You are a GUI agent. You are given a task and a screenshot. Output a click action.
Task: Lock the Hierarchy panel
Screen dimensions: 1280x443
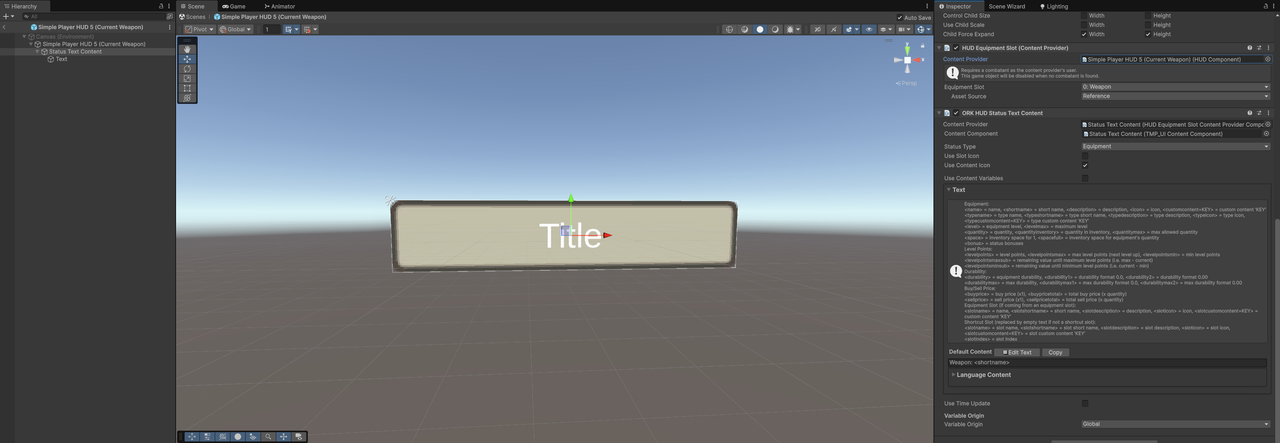pyautogui.click(x=162, y=6)
